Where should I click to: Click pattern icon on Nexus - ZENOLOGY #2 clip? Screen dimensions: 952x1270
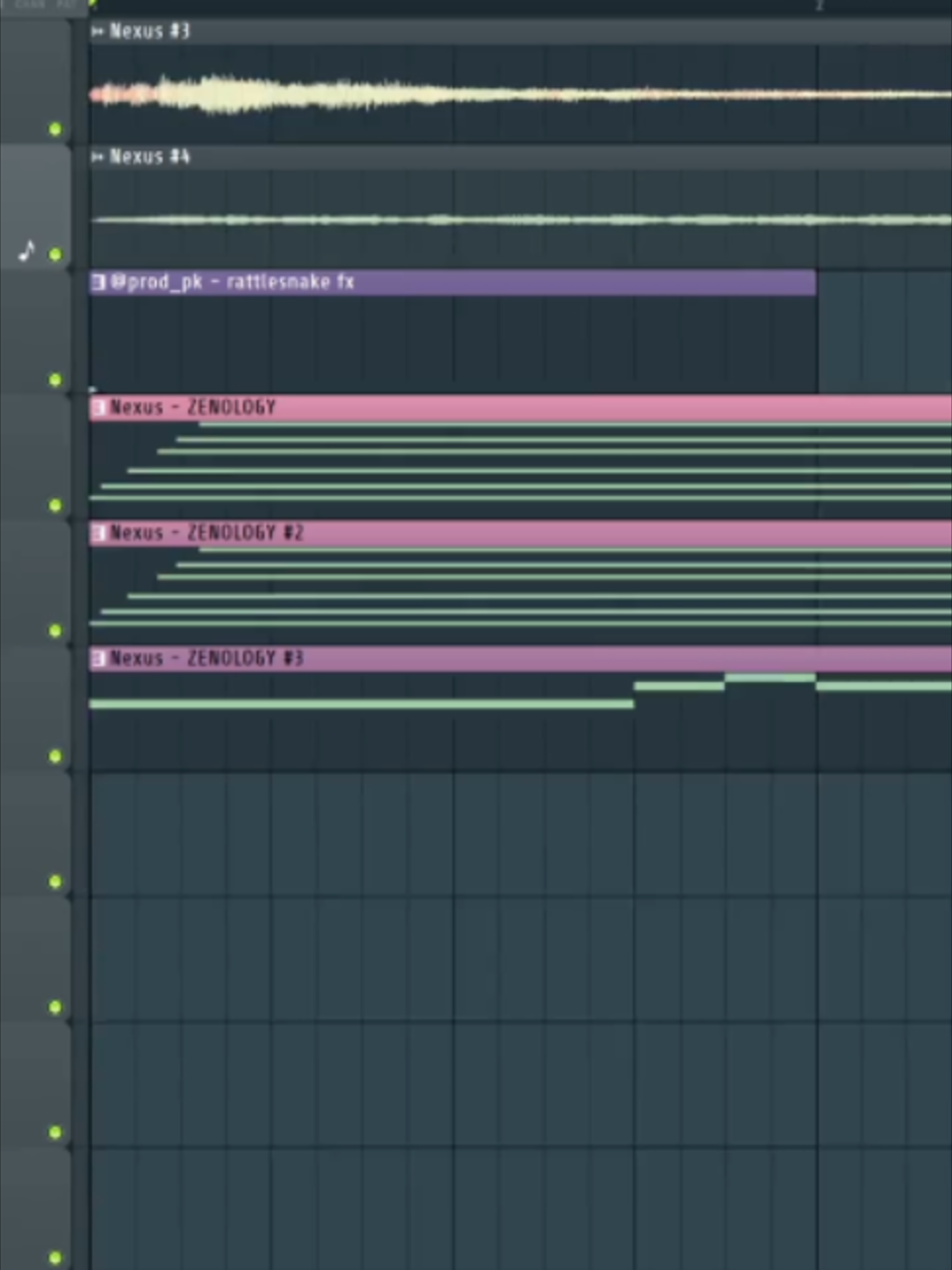(99, 533)
